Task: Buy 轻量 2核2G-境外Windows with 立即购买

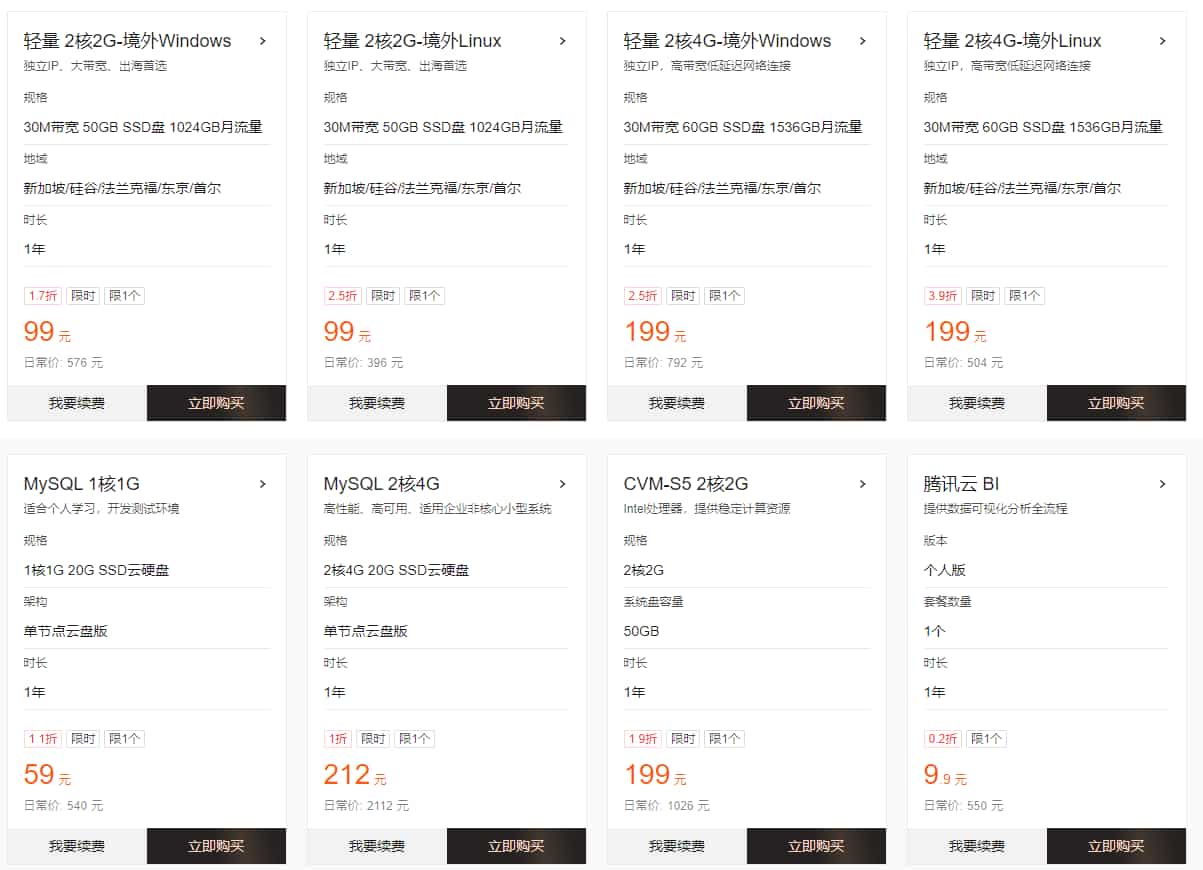Action: click(216, 403)
